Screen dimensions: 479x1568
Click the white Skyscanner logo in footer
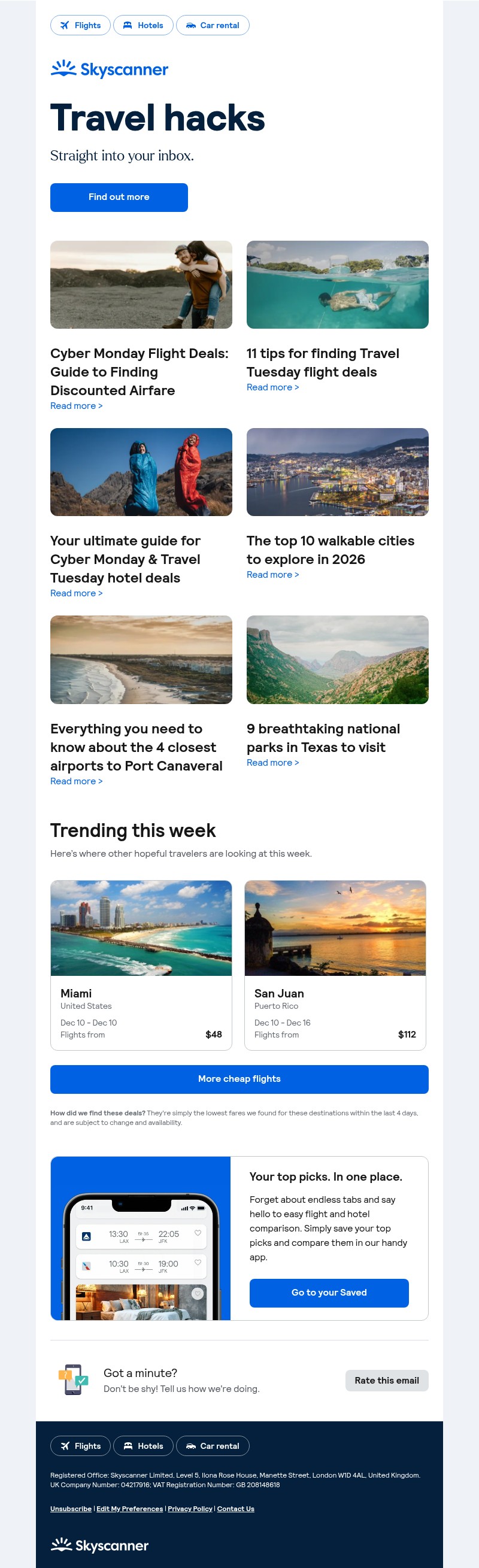[99, 1545]
